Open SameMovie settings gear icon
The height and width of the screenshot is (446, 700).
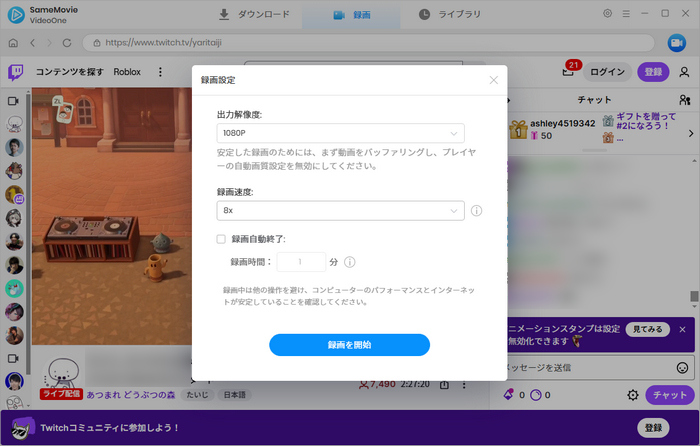[607, 13]
